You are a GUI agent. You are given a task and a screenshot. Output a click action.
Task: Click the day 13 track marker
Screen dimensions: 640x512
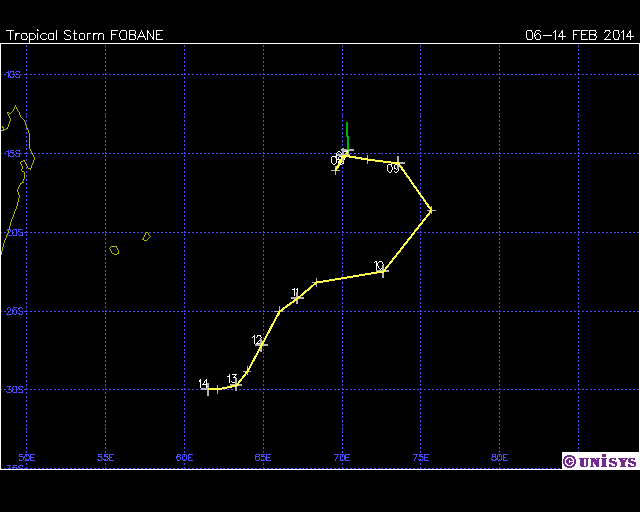236,384
